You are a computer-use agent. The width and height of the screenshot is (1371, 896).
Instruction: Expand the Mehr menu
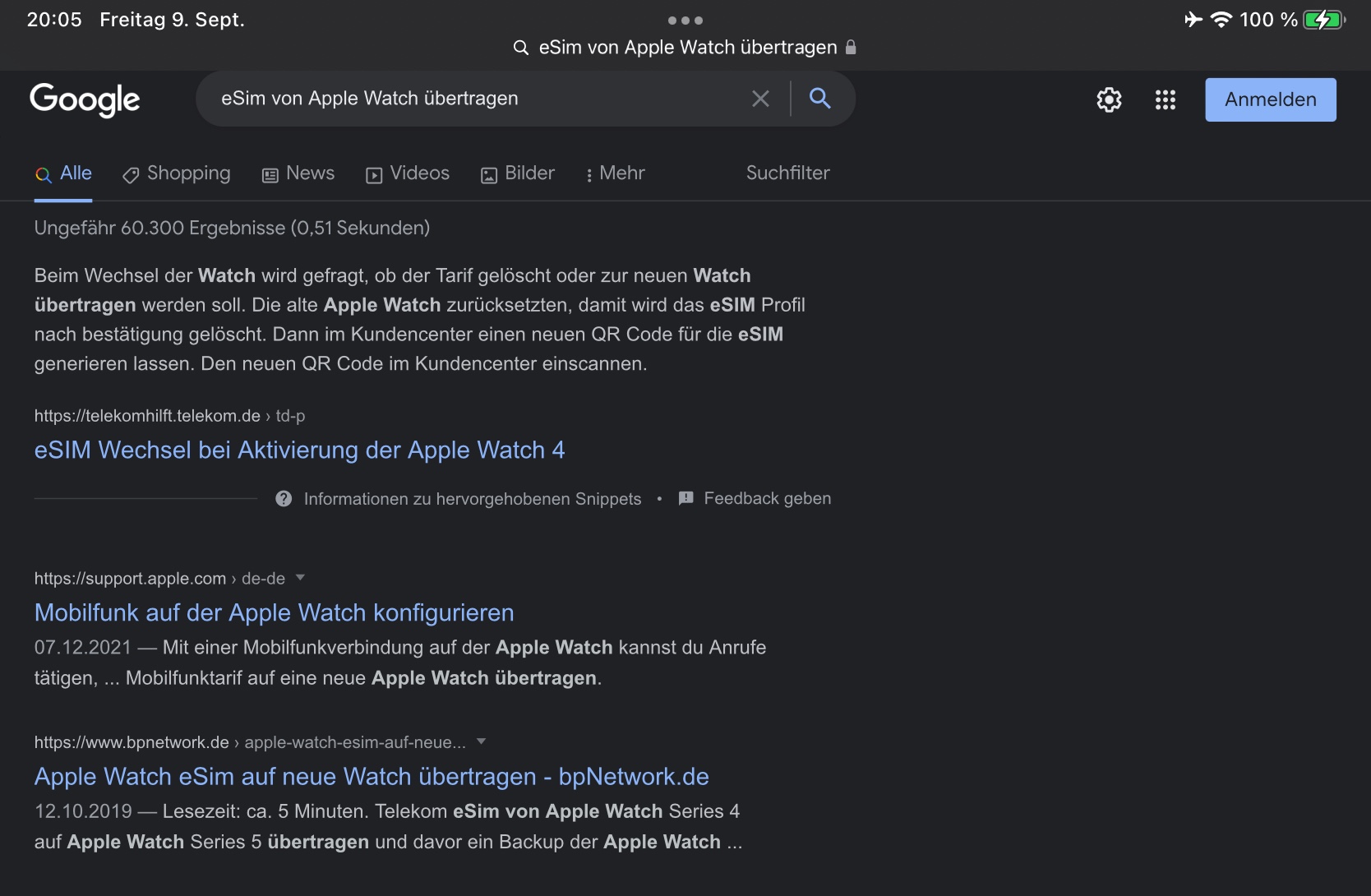pos(615,173)
